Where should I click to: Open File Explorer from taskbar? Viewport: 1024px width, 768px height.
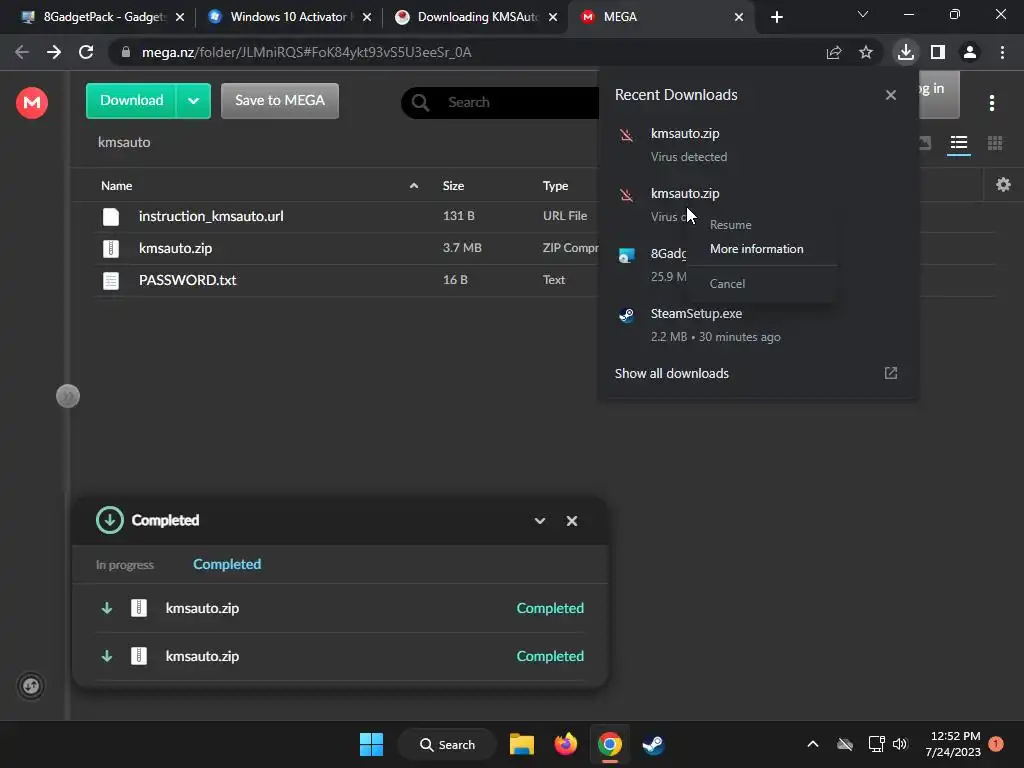(522, 744)
